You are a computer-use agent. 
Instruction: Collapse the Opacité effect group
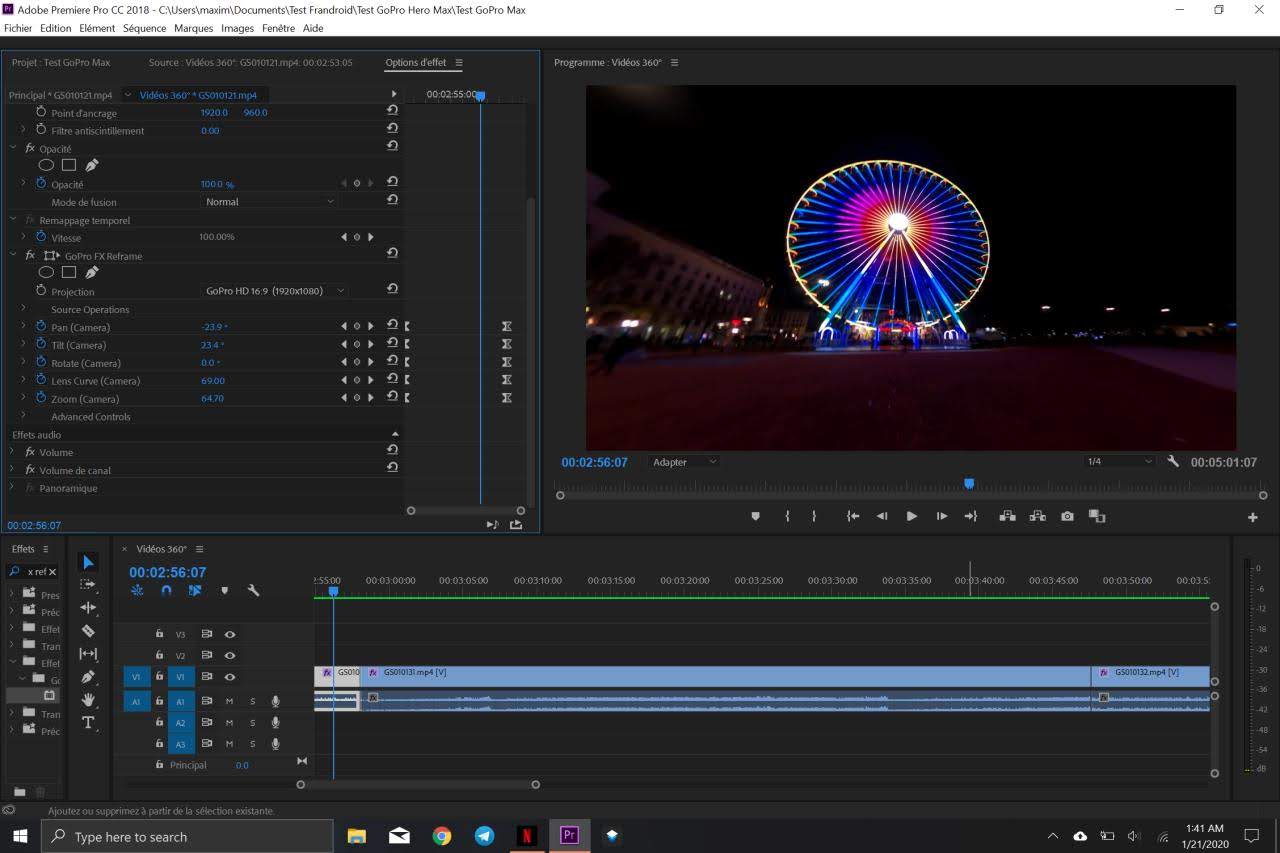(14, 148)
